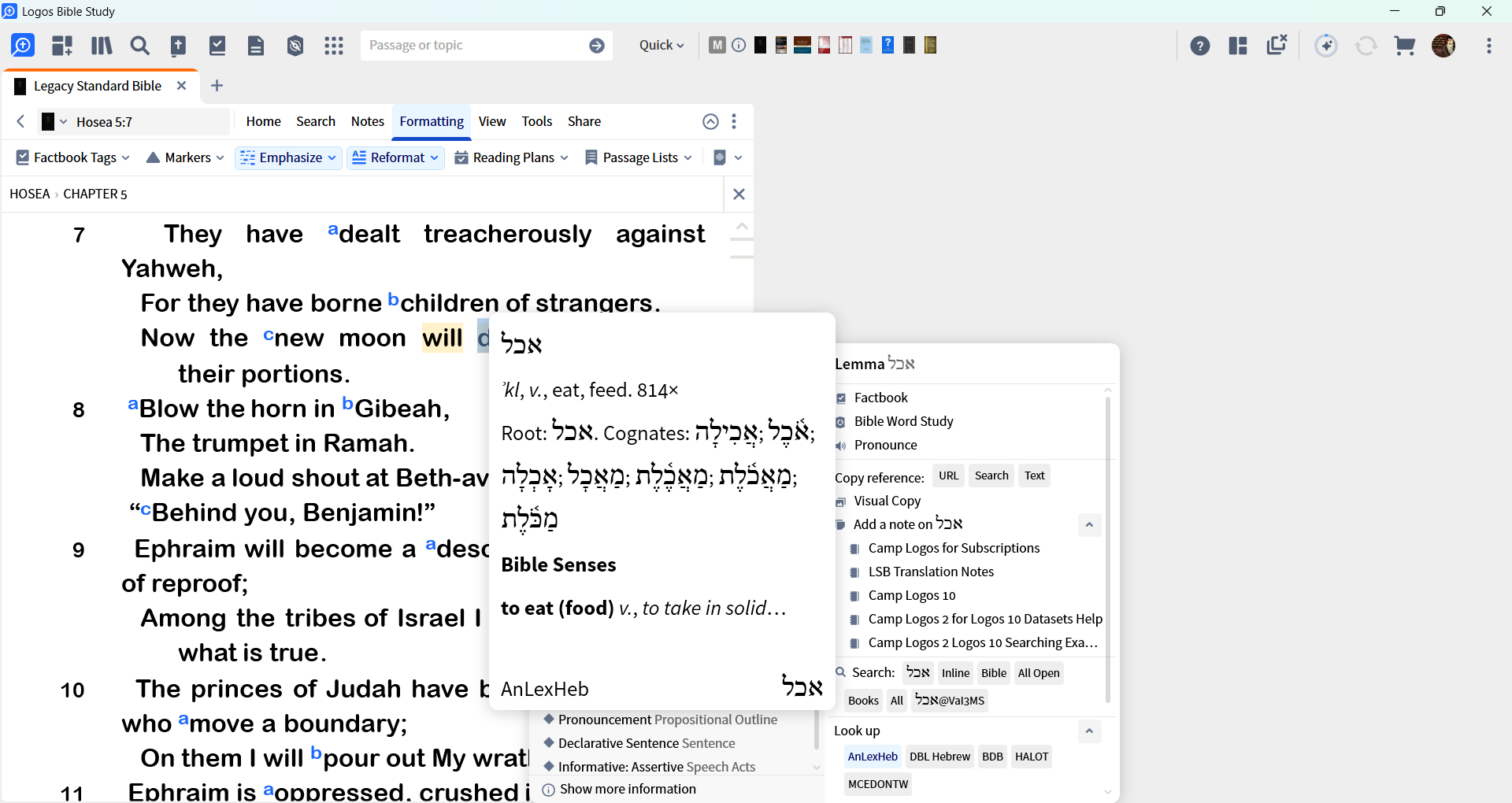Expand the Markers dropdown

186,157
